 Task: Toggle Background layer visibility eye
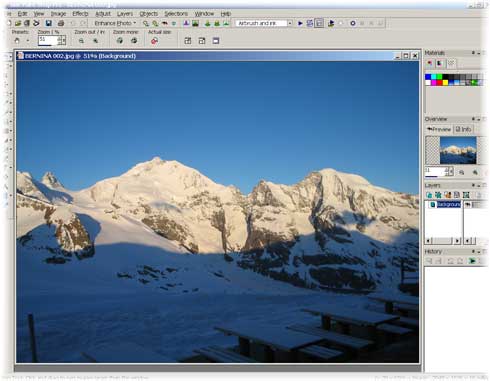click(468, 204)
